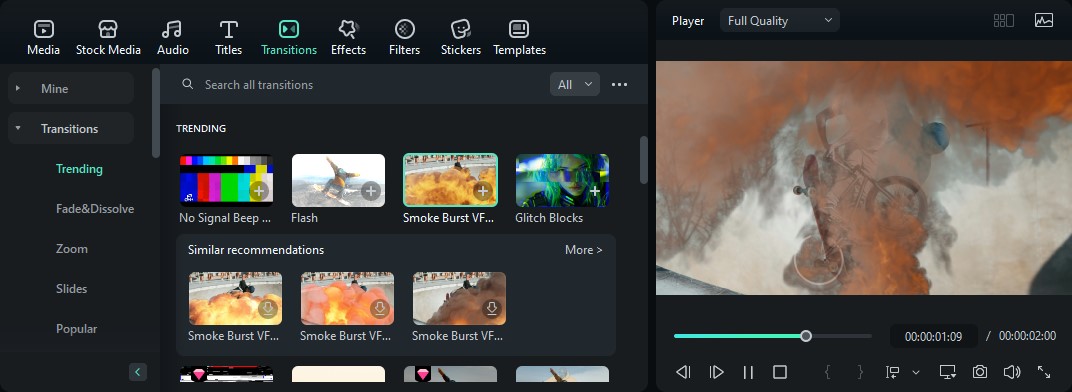Expand the Mine category

[70, 88]
